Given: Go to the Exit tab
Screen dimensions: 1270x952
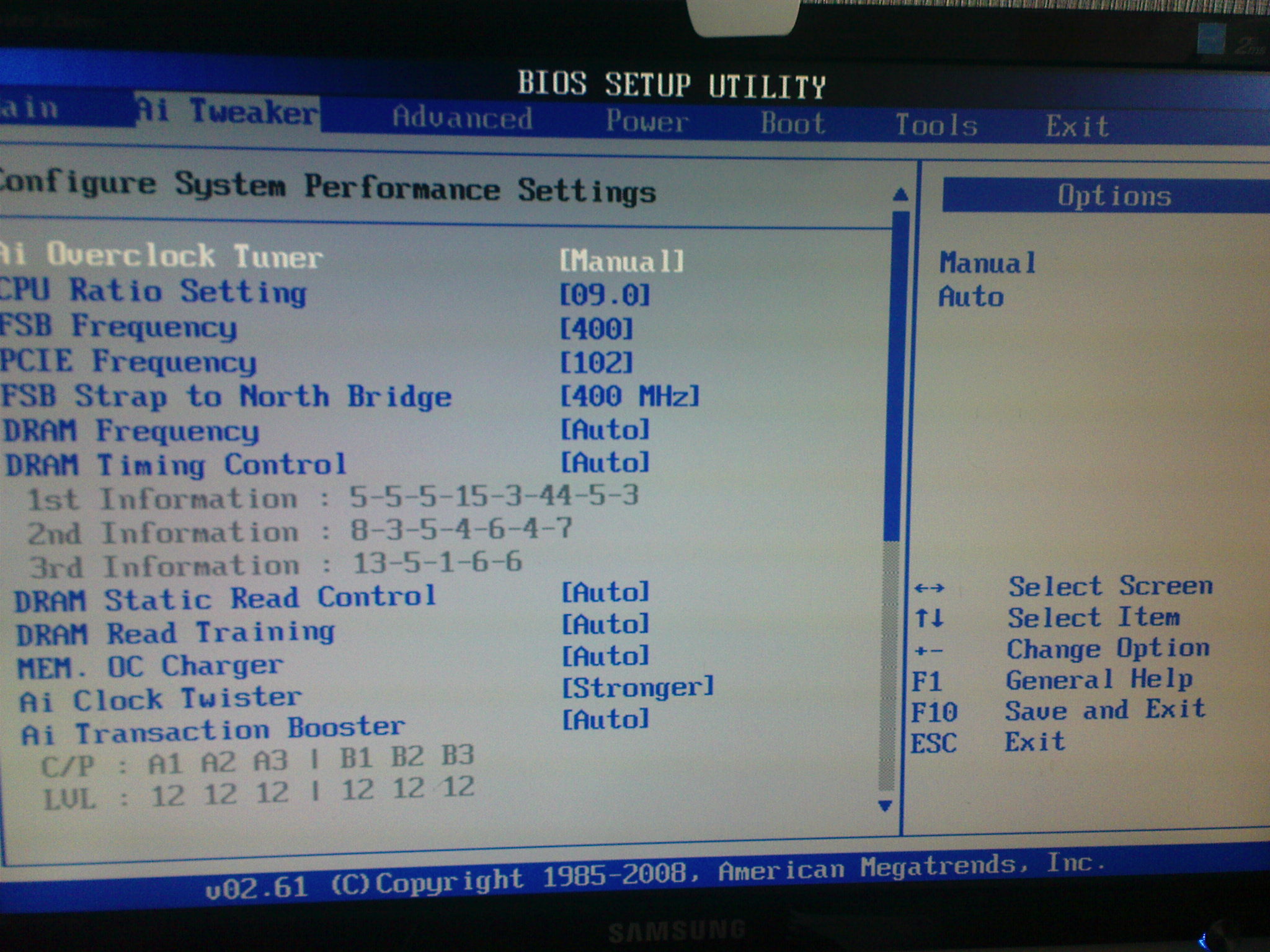Looking at the screenshot, I should [x=1077, y=126].
